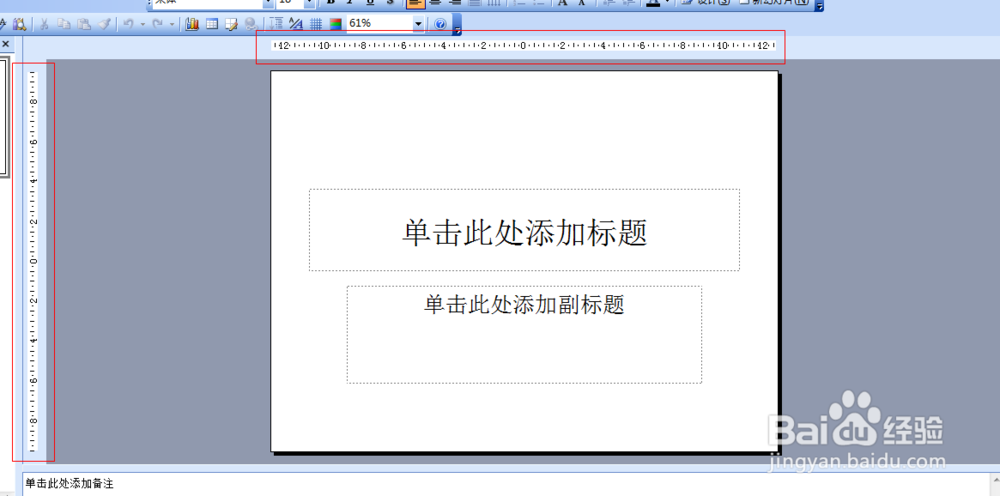The height and width of the screenshot is (496, 1000).
Task: Toggle Show Formatting icon
Action: tap(295, 24)
